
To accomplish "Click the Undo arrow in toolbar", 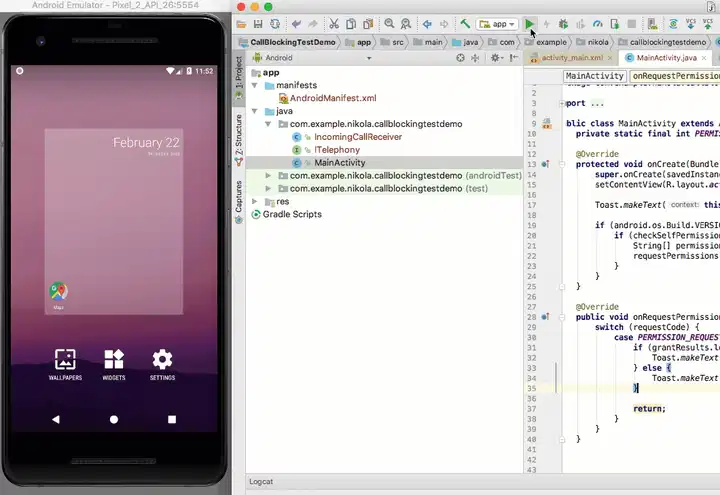I will [x=296, y=23].
